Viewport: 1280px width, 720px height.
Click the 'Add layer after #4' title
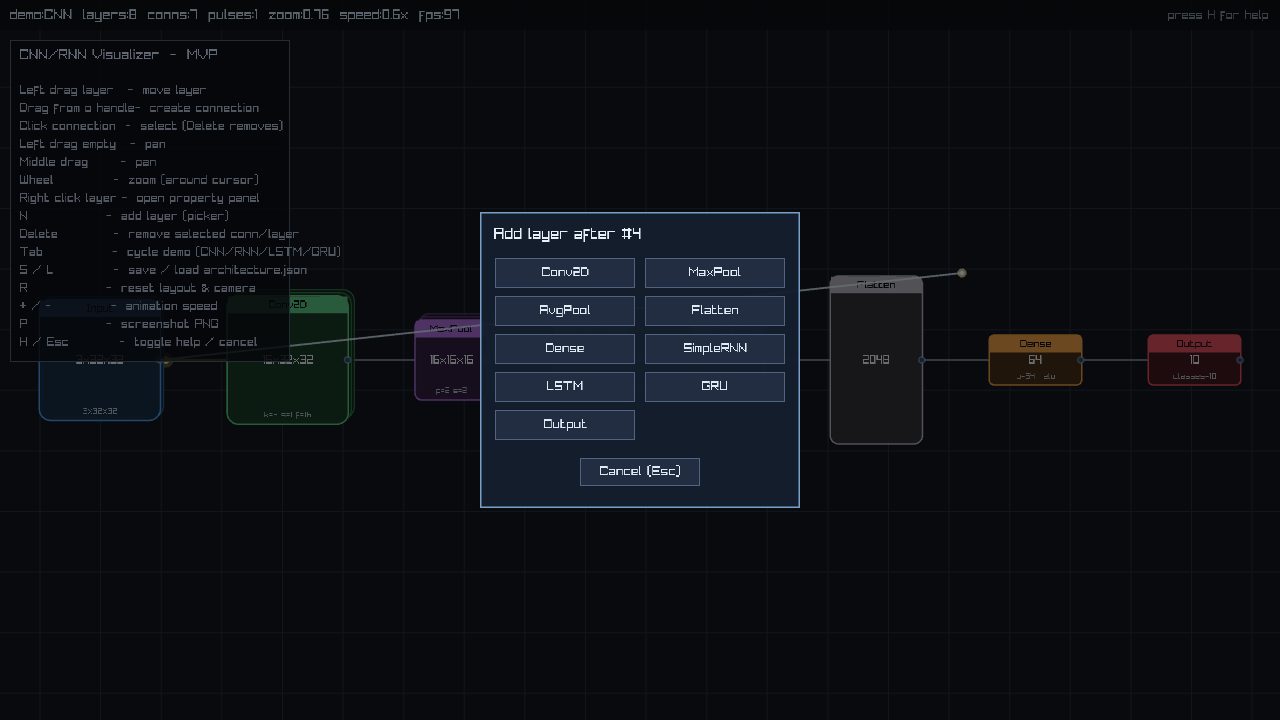(567, 234)
